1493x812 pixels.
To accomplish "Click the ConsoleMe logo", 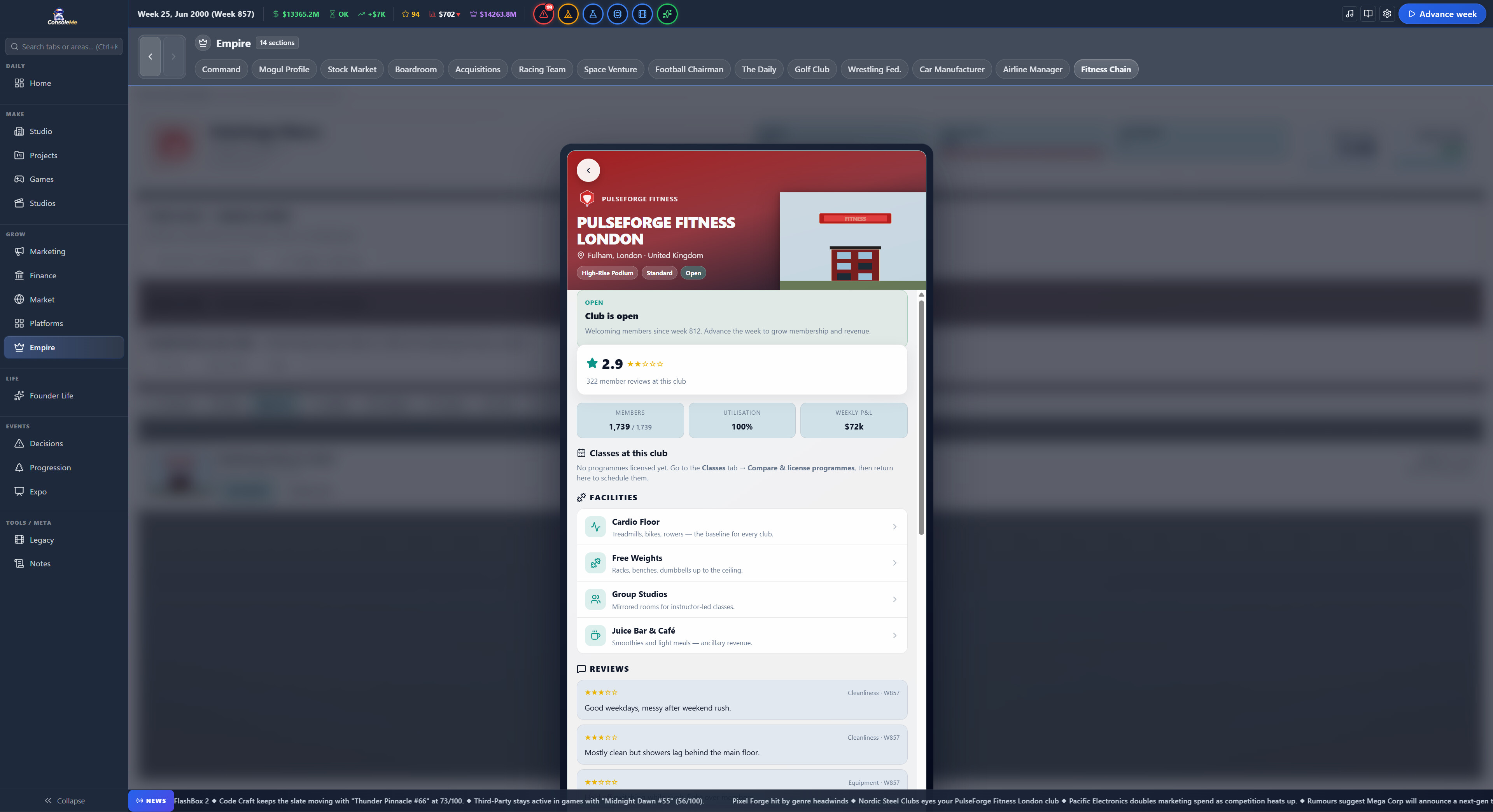I will pyautogui.click(x=62, y=16).
